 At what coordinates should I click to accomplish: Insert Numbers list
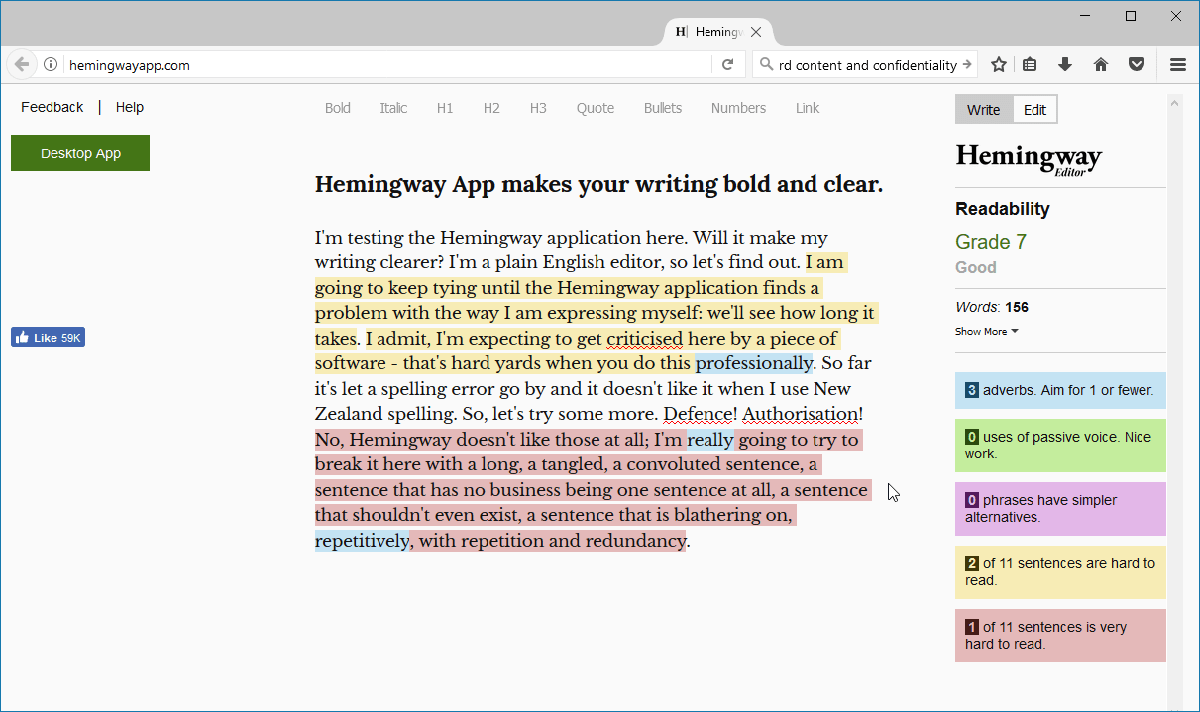(x=738, y=108)
